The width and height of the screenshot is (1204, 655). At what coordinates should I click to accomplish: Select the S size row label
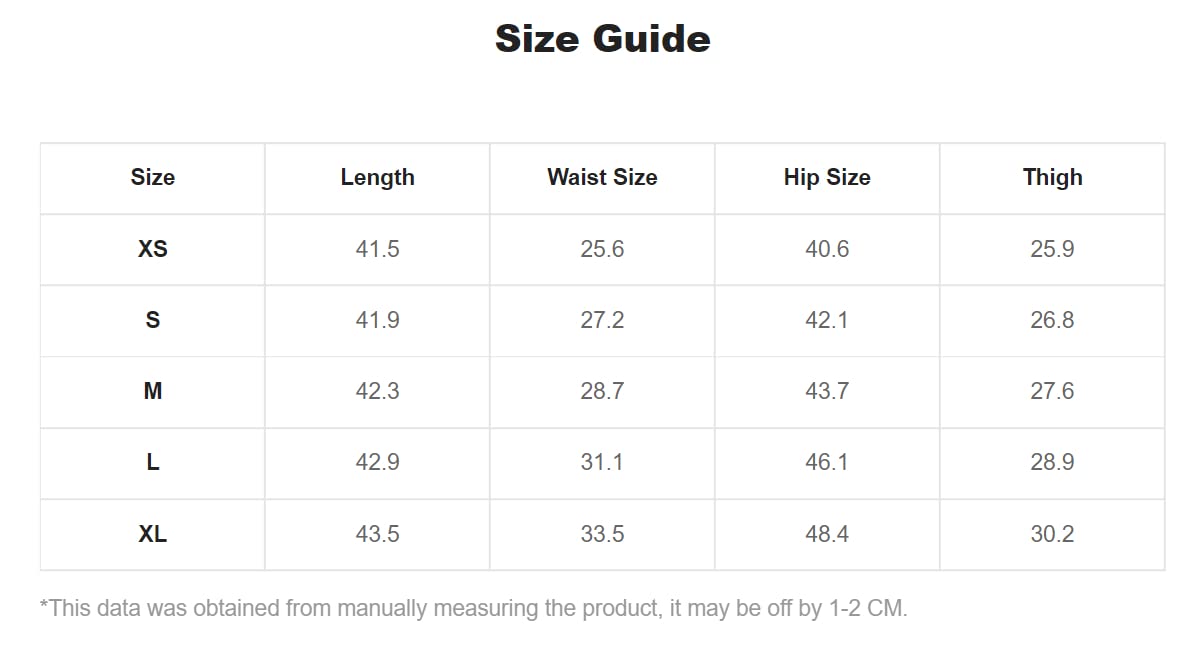[x=152, y=320]
